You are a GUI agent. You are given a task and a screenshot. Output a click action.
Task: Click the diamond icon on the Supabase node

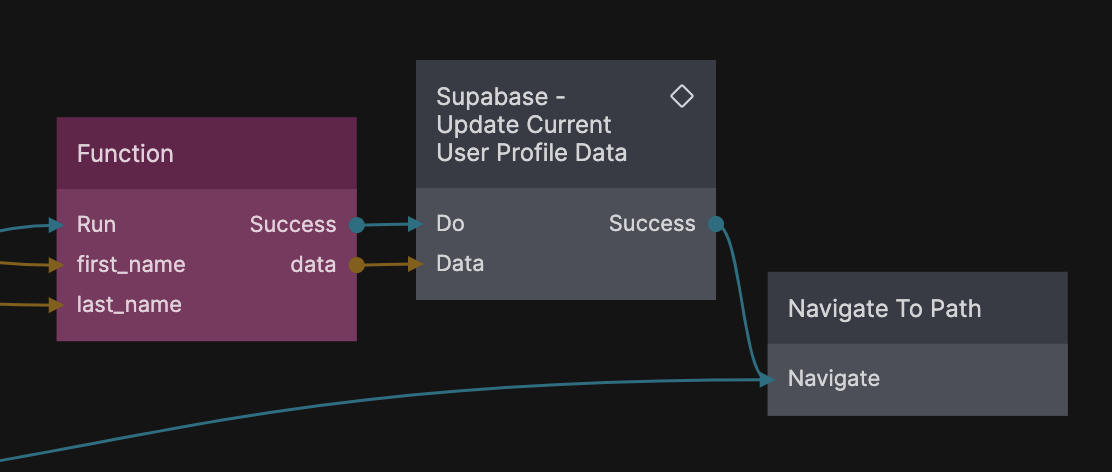coord(682,96)
